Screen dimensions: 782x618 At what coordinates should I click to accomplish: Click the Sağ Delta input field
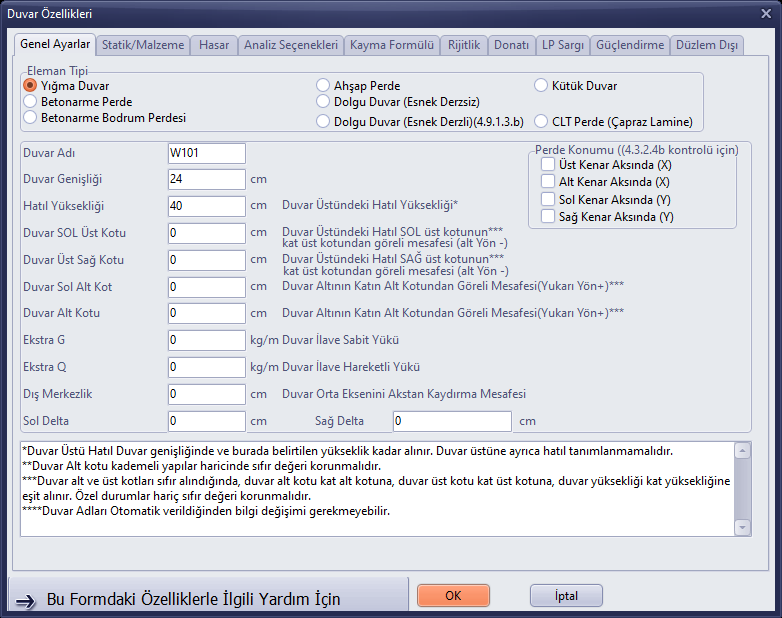click(452, 421)
